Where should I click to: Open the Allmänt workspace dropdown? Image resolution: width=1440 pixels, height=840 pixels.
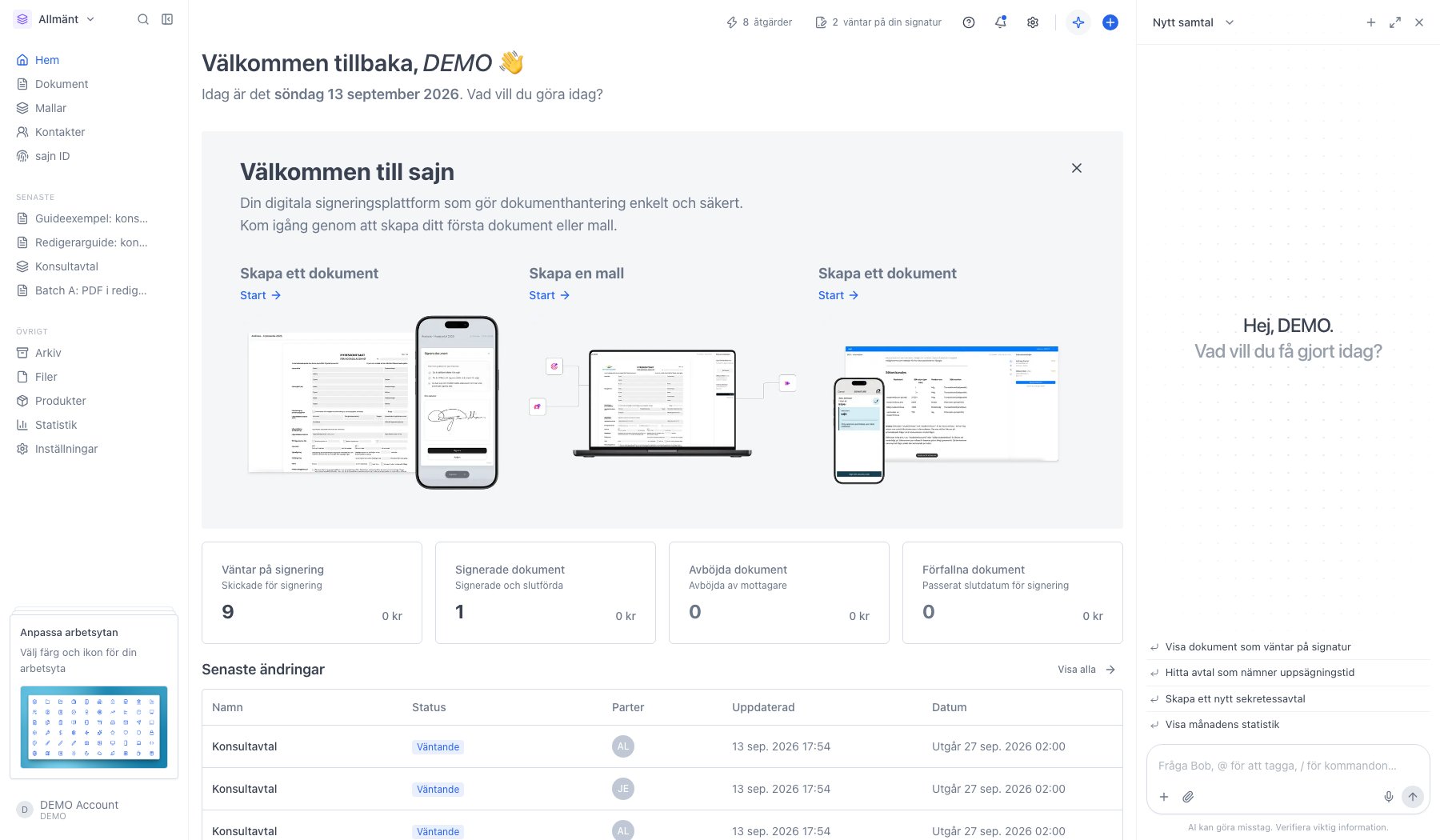click(54, 19)
